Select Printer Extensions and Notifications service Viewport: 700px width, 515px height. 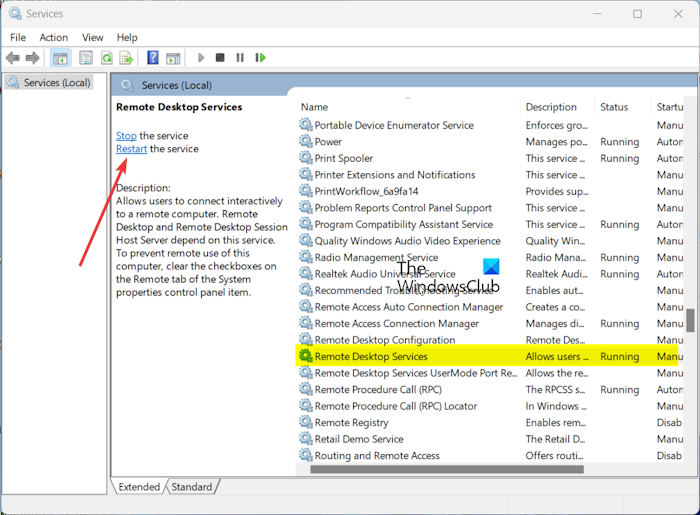pyautogui.click(x=395, y=174)
